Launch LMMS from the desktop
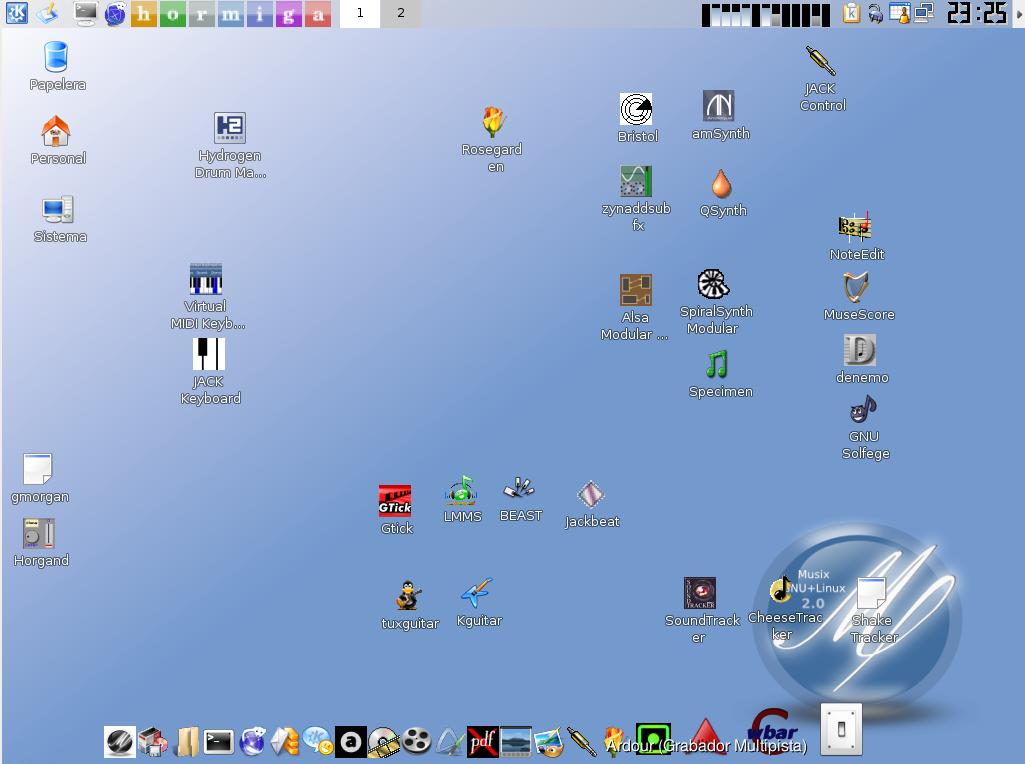The image size is (1025, 764). coord(461,491)
